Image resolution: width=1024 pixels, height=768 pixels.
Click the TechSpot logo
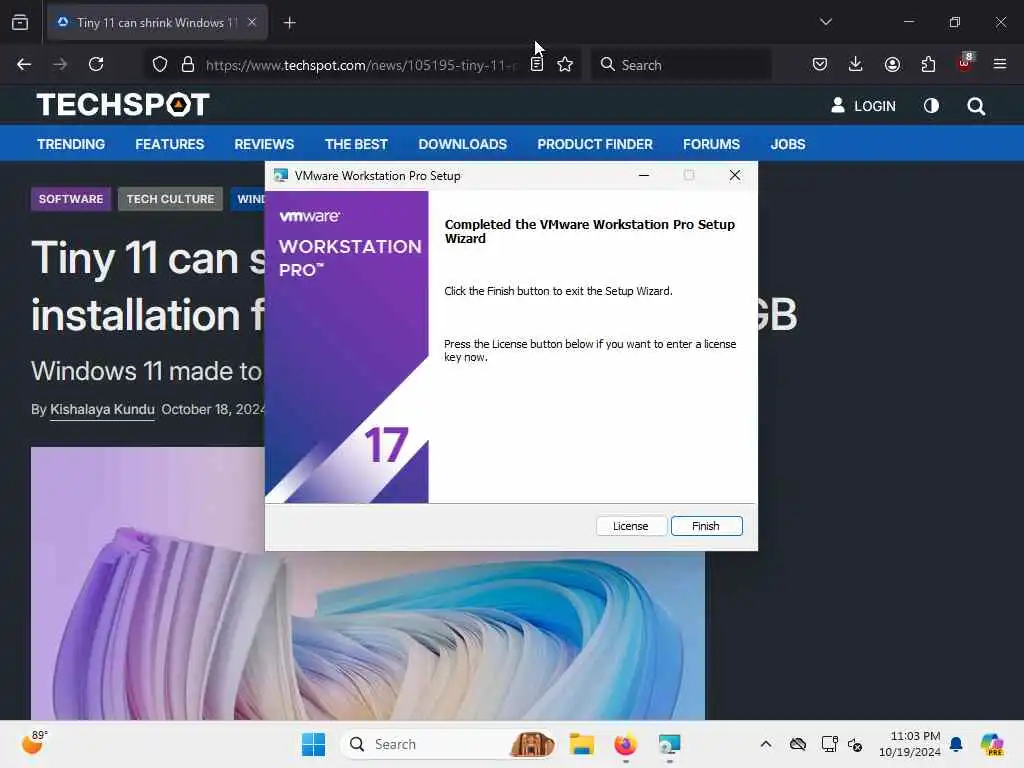pyautogui.click(x=123, y=104)
